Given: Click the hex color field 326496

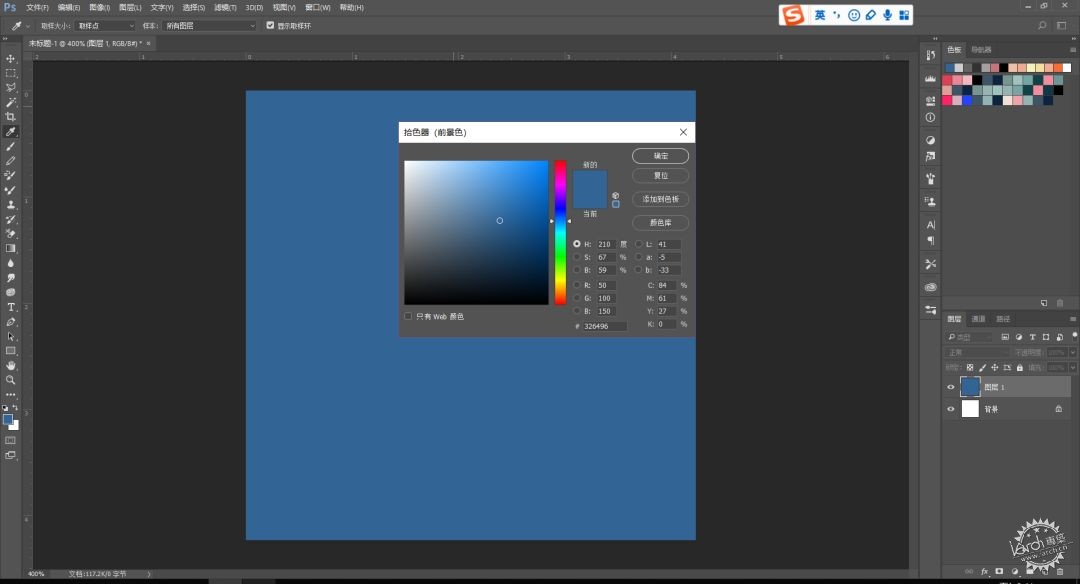Looking at the screenshot, I should pos(604,326).
